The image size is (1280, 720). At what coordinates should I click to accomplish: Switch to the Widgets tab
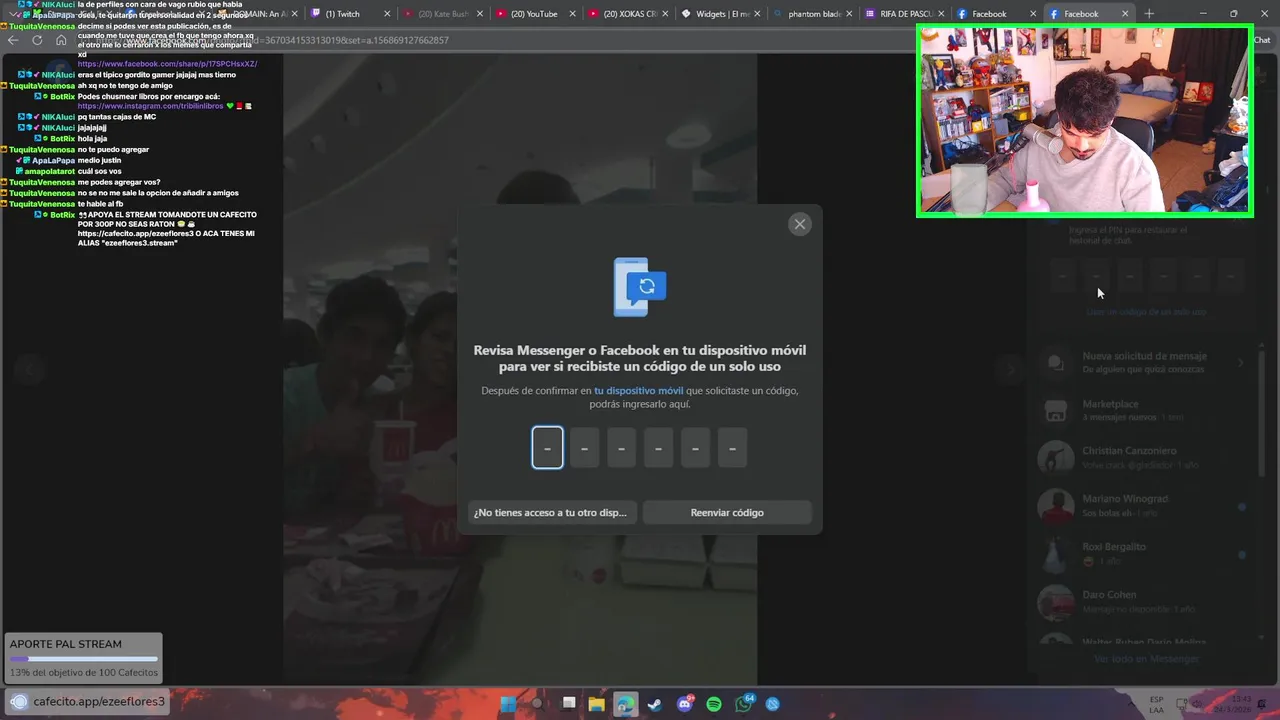click(721, 14)
